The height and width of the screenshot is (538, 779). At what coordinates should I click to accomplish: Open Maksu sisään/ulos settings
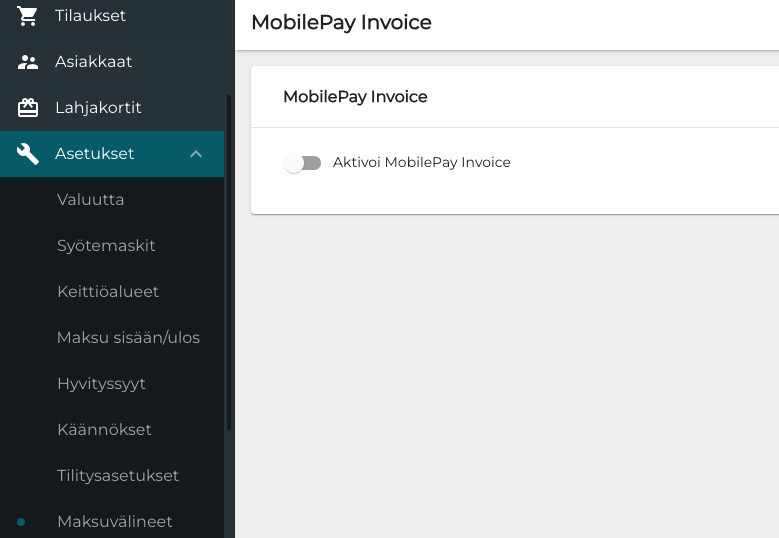[128, 338]
